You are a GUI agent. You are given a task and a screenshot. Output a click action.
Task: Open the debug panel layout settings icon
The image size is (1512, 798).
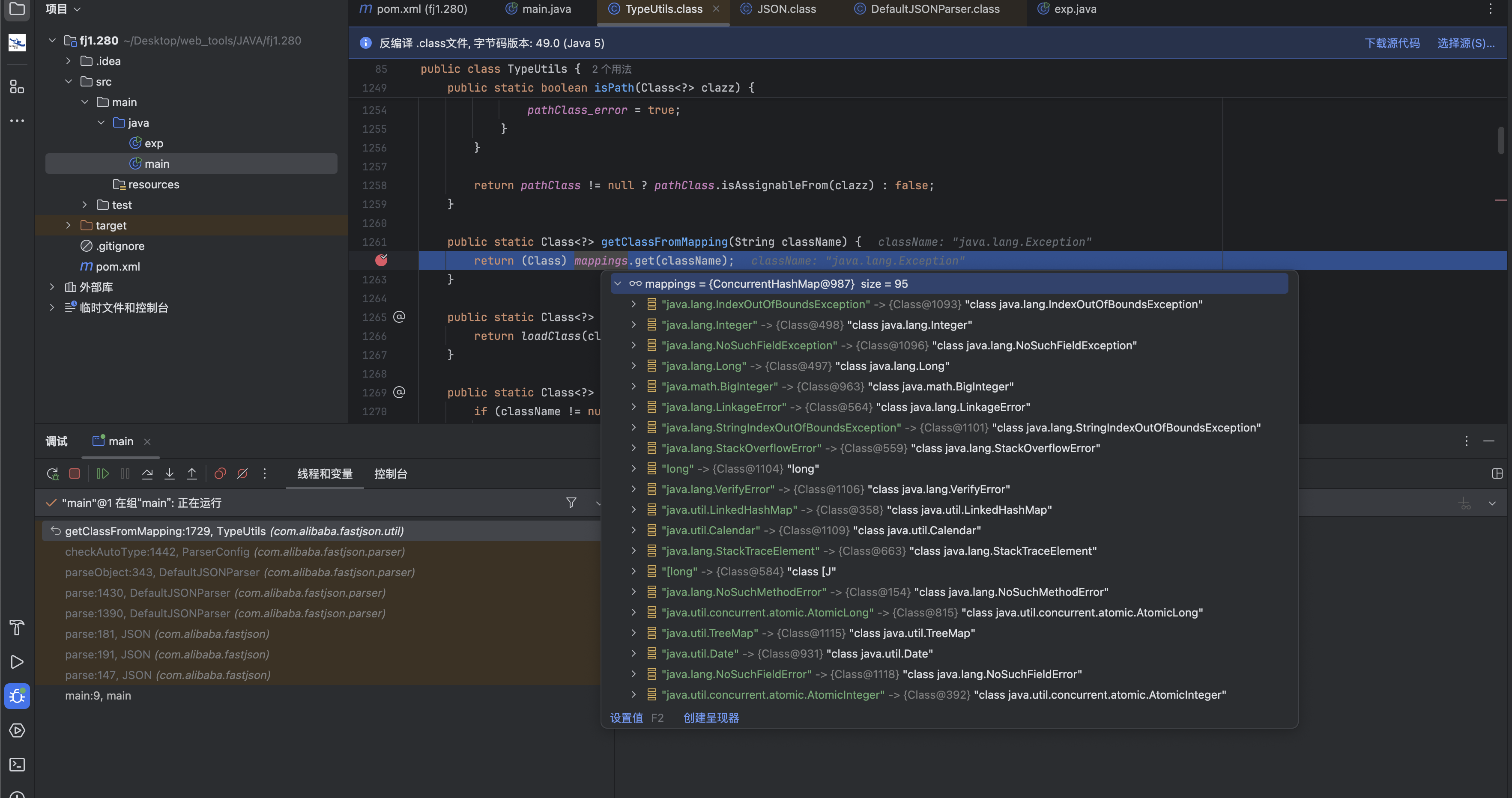tap(1497, 473)
